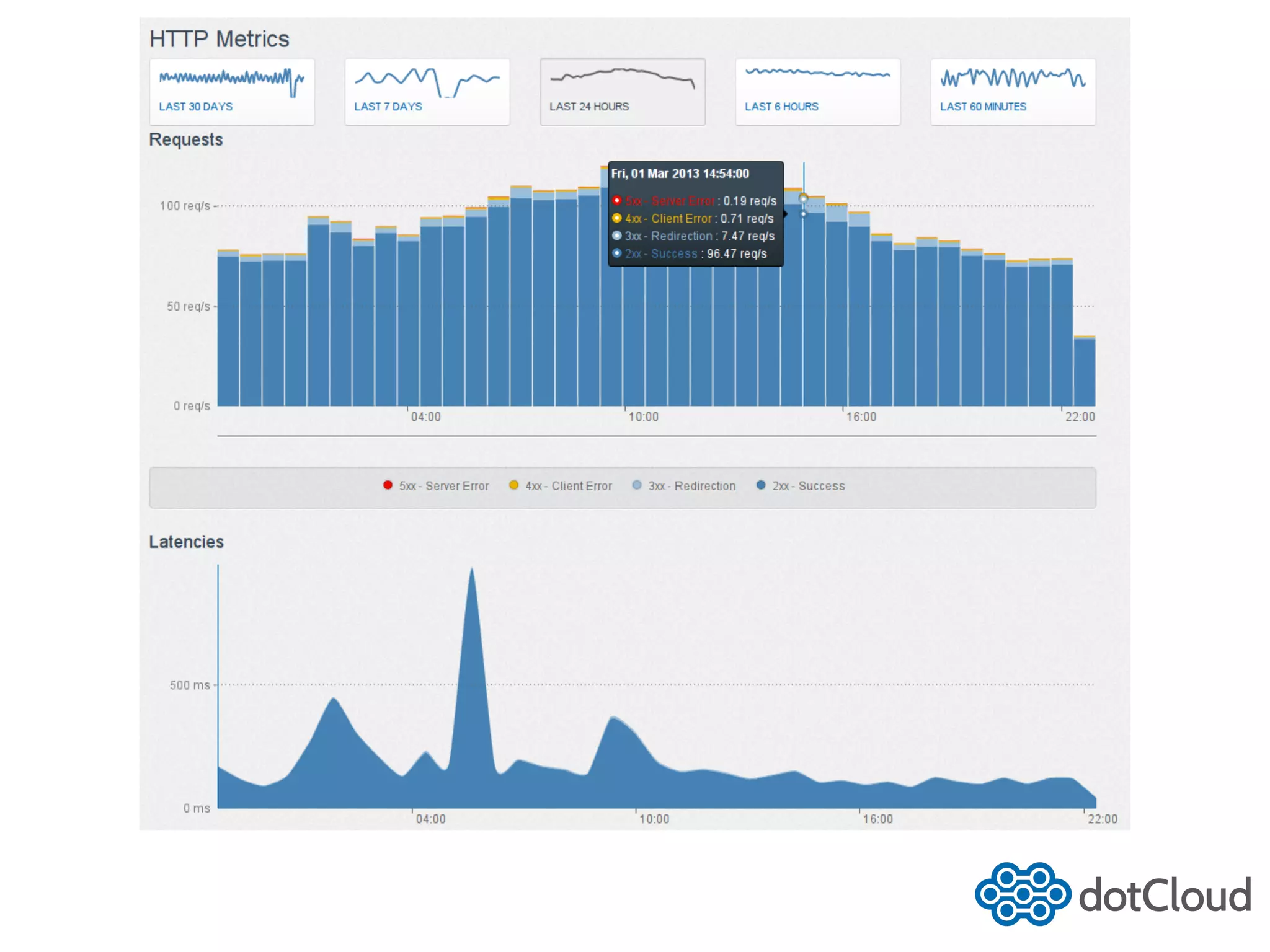
Task: Click the dotCloud brand text
Action: coord(1165,896)
